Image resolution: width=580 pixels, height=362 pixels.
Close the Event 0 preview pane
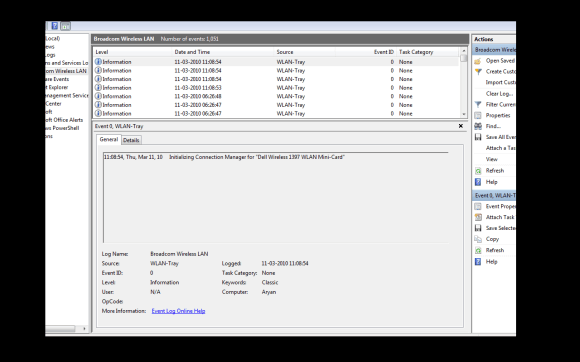click(461, 126)
